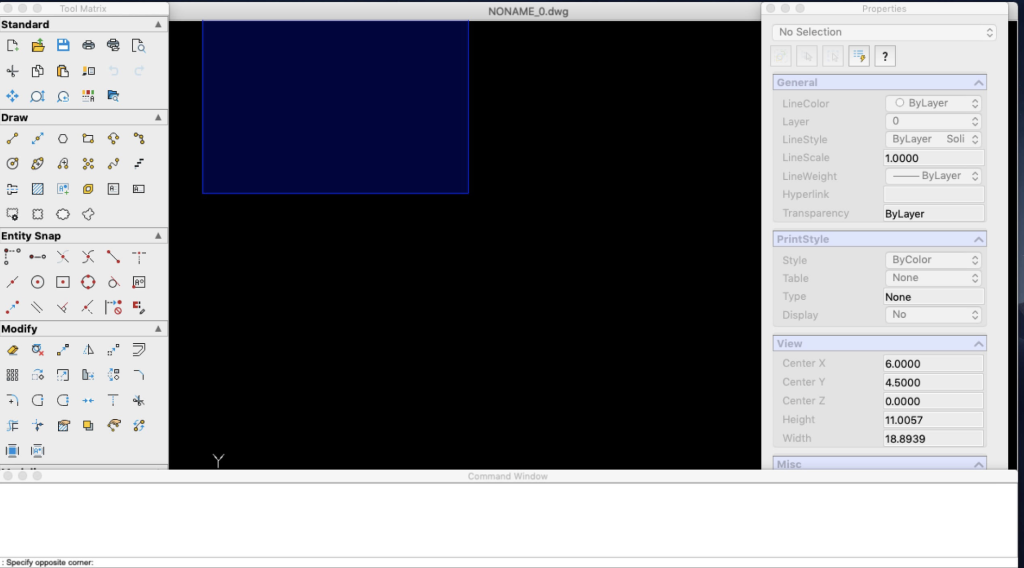1024x568 pixels.
Task: Click the Transparency ByLayer field
Action: [933, 213]
